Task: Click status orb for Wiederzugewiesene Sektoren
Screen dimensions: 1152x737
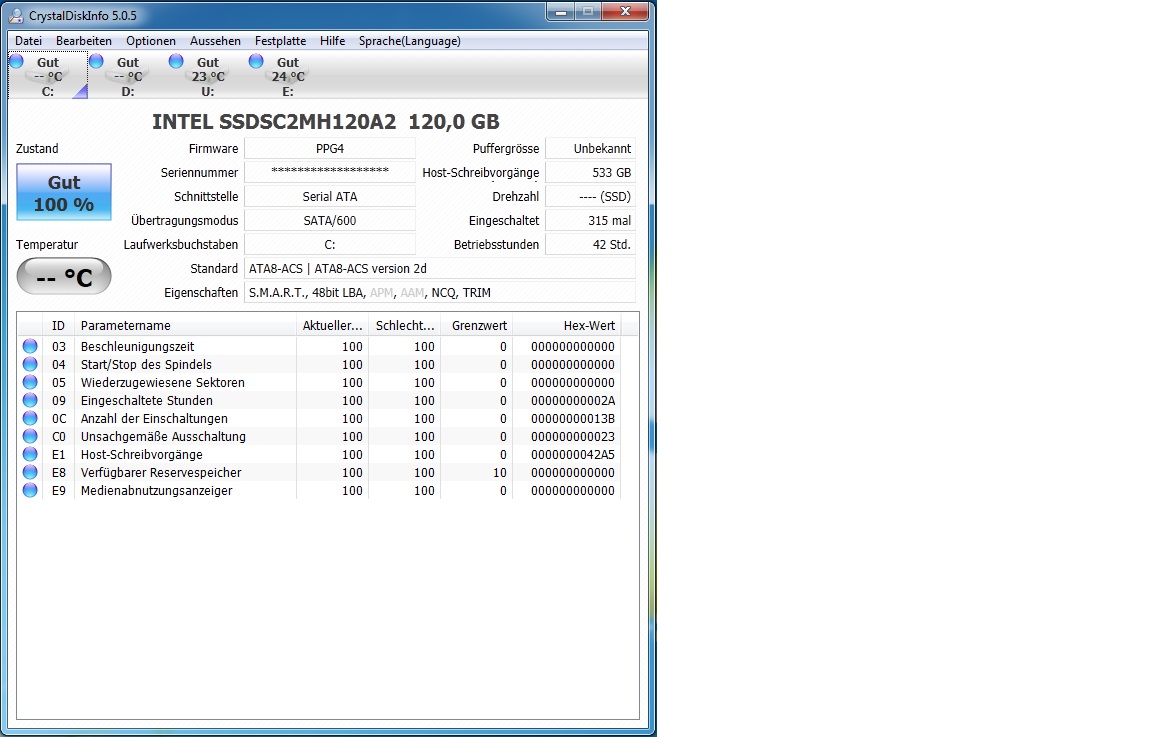Action: tap(30, 382)
